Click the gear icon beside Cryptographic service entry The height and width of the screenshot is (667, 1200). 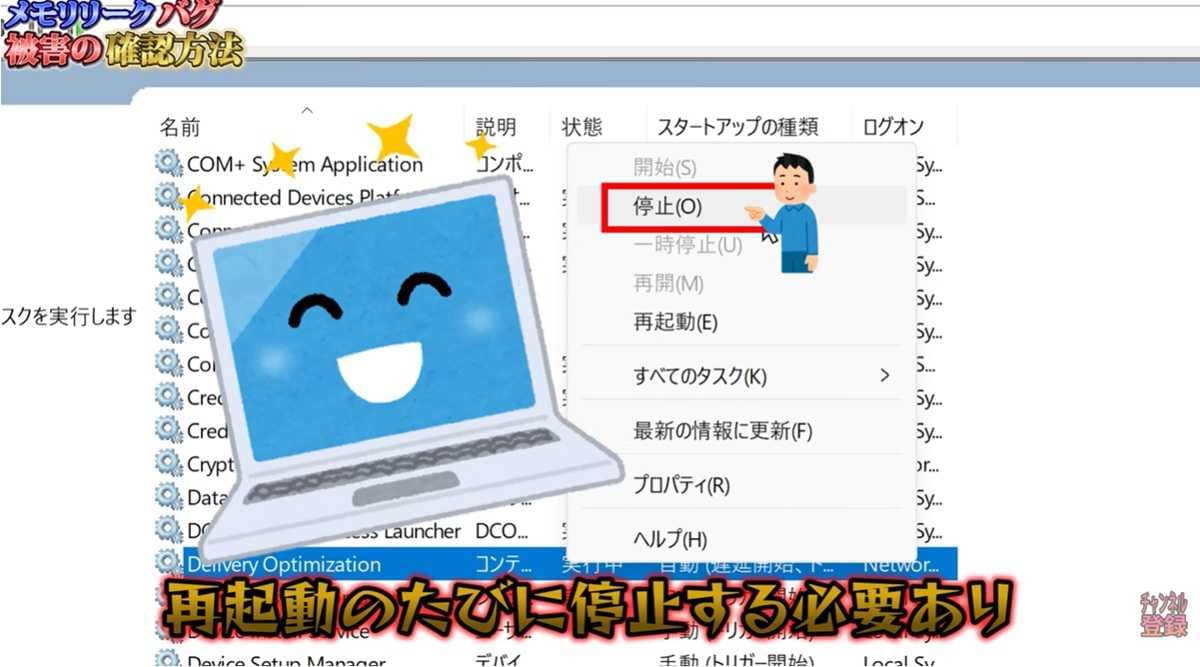166,464
